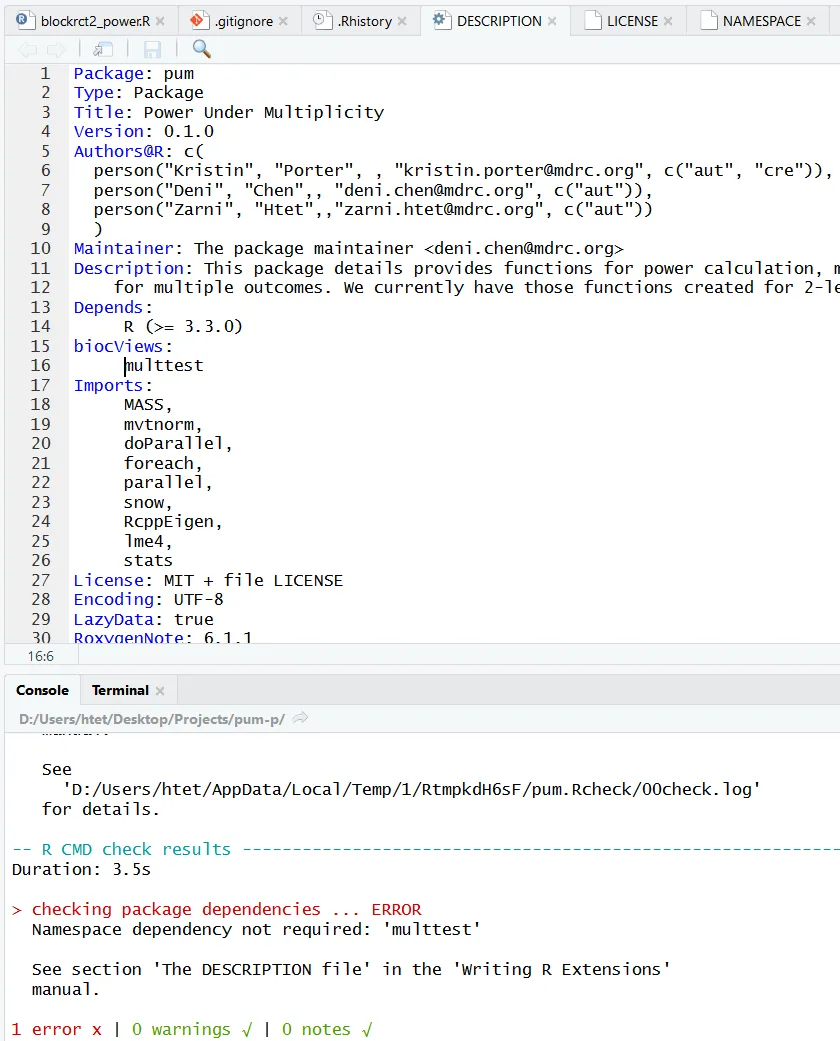Viewport: 840px width, 1041px height.
Task: Click the document icon on LICENSE tab
Action: (592, 20)
